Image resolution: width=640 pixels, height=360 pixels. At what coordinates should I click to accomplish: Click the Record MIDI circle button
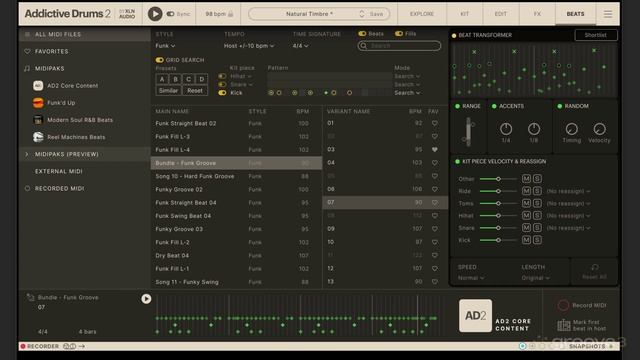563,305
